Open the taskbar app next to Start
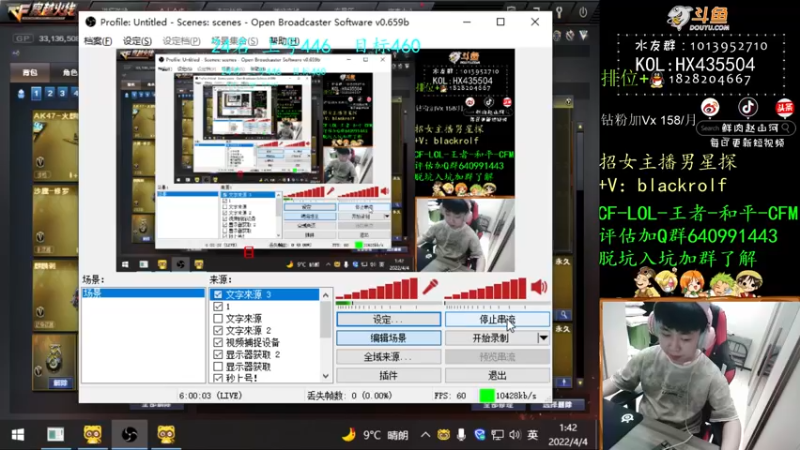 pos(55,434)
